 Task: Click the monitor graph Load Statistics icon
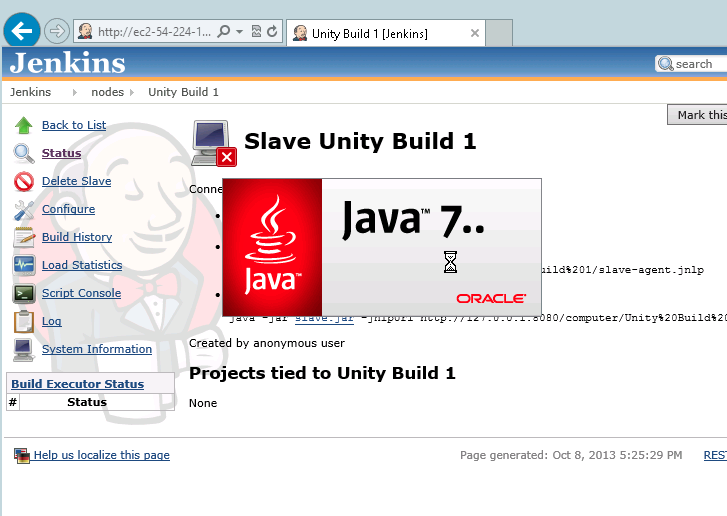(24, 265)
